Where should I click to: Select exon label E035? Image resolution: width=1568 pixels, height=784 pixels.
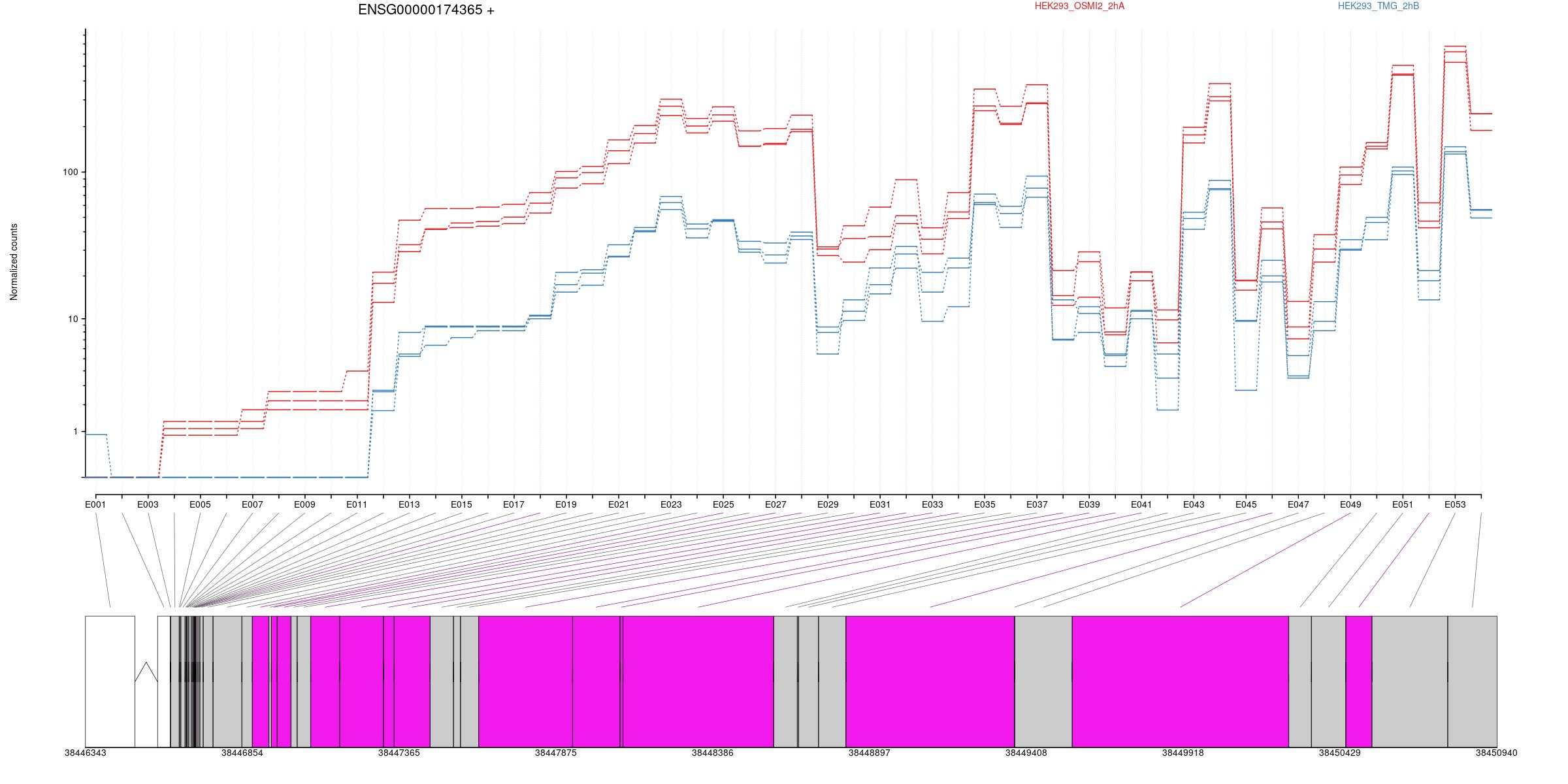tap(985, 505)
